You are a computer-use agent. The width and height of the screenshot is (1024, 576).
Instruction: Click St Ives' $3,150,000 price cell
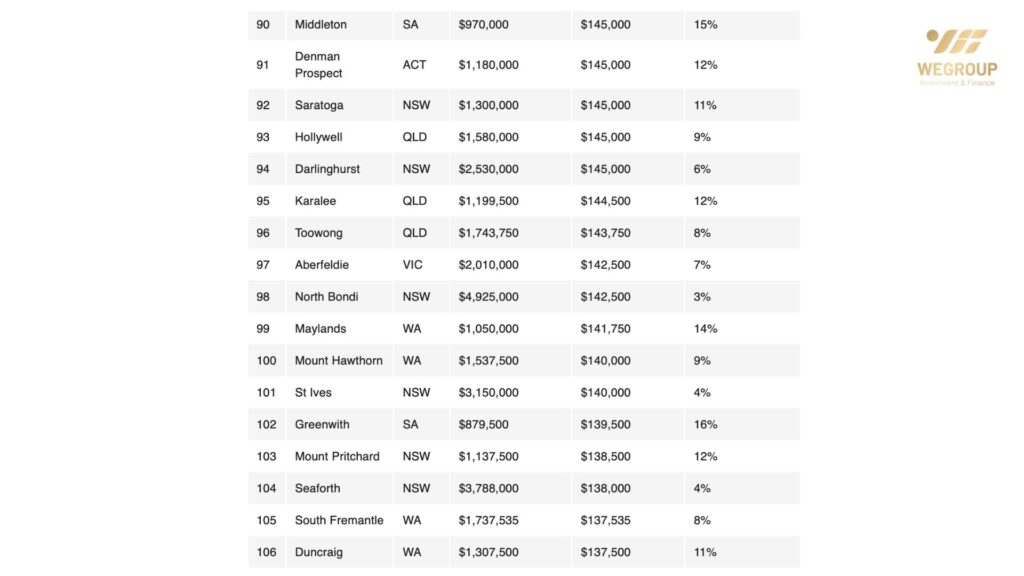pyautogui.click(x=488, y=393)
